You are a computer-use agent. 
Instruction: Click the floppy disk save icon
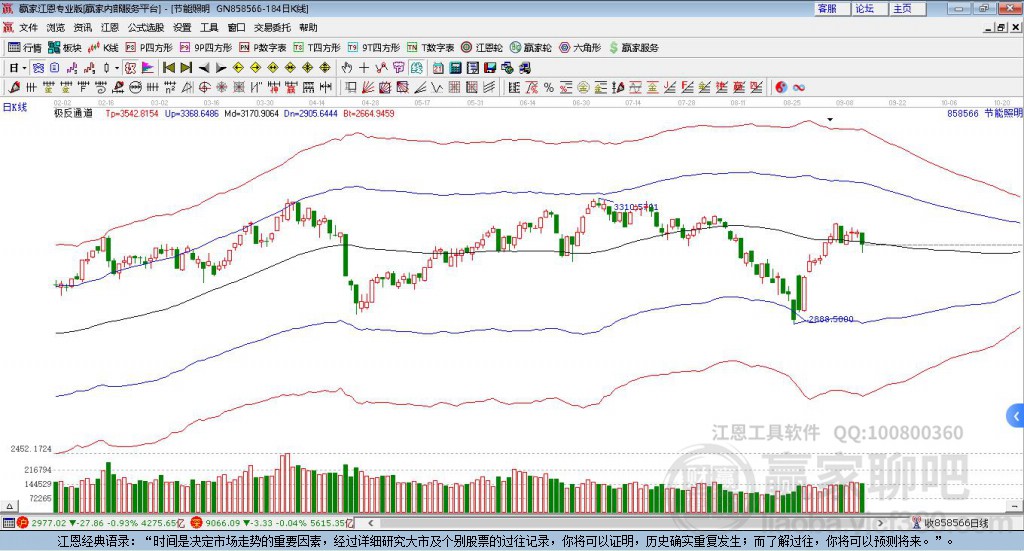click(490, 68)
